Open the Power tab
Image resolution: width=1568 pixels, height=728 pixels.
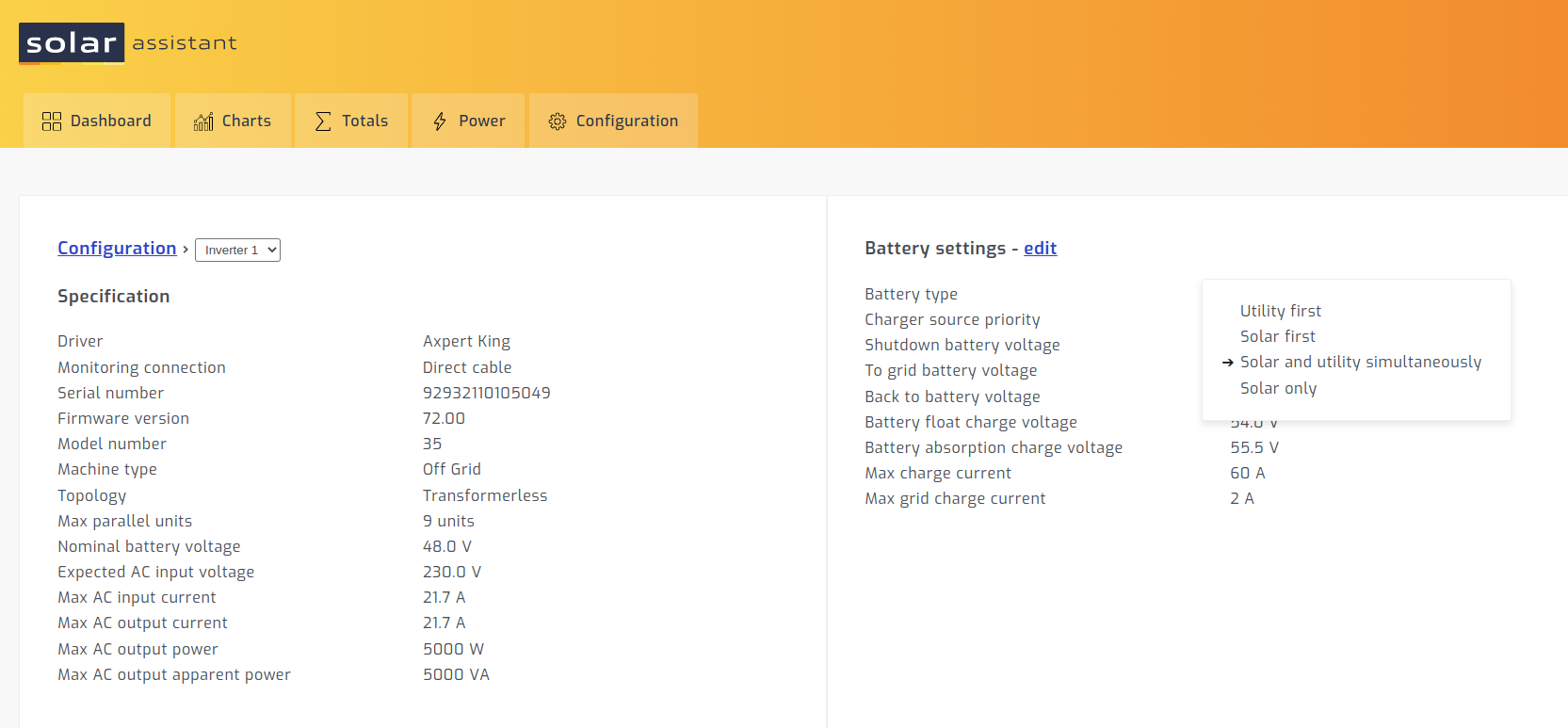468,121
